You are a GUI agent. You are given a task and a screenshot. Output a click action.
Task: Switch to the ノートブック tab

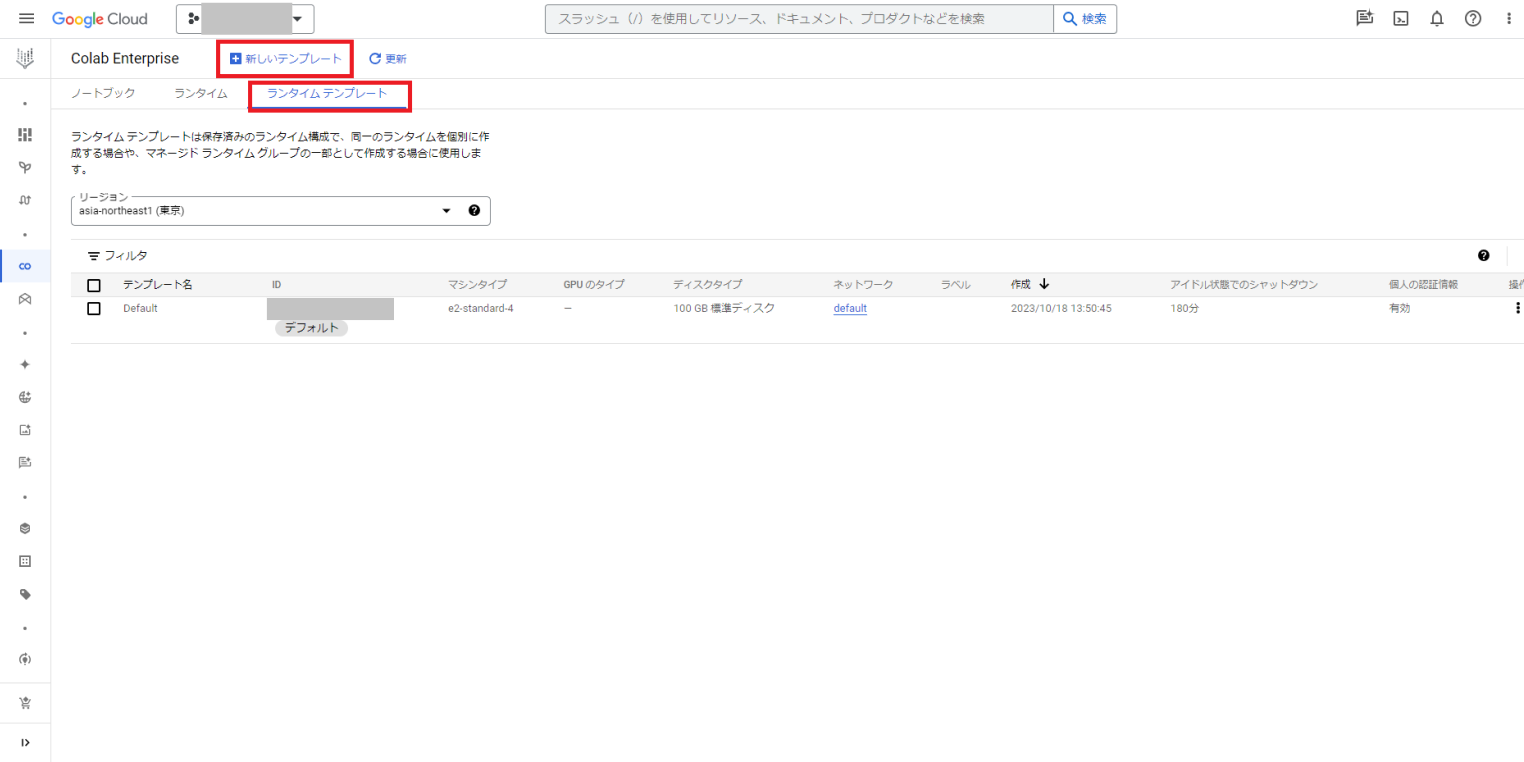pos(103,93)
